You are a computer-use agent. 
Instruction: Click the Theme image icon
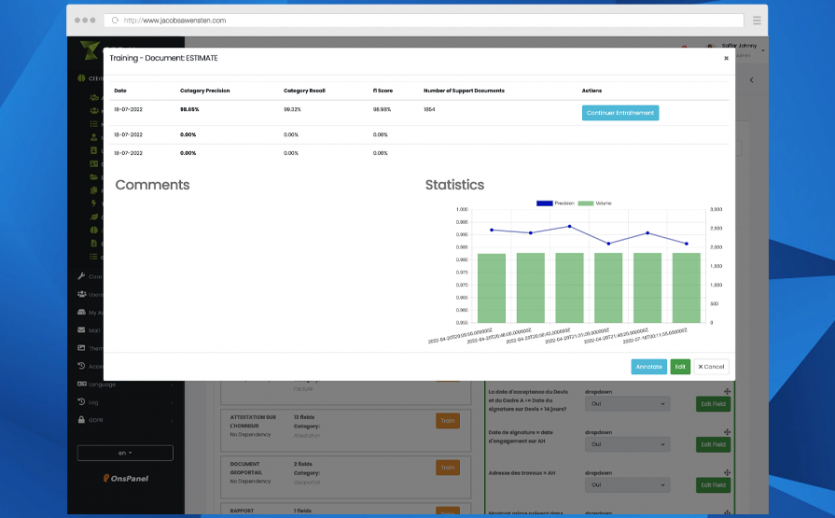coord(81,348)
